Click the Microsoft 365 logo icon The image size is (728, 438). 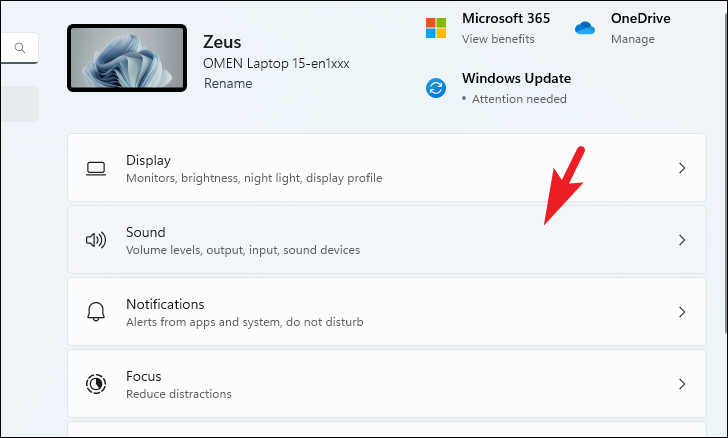(436, 28)
